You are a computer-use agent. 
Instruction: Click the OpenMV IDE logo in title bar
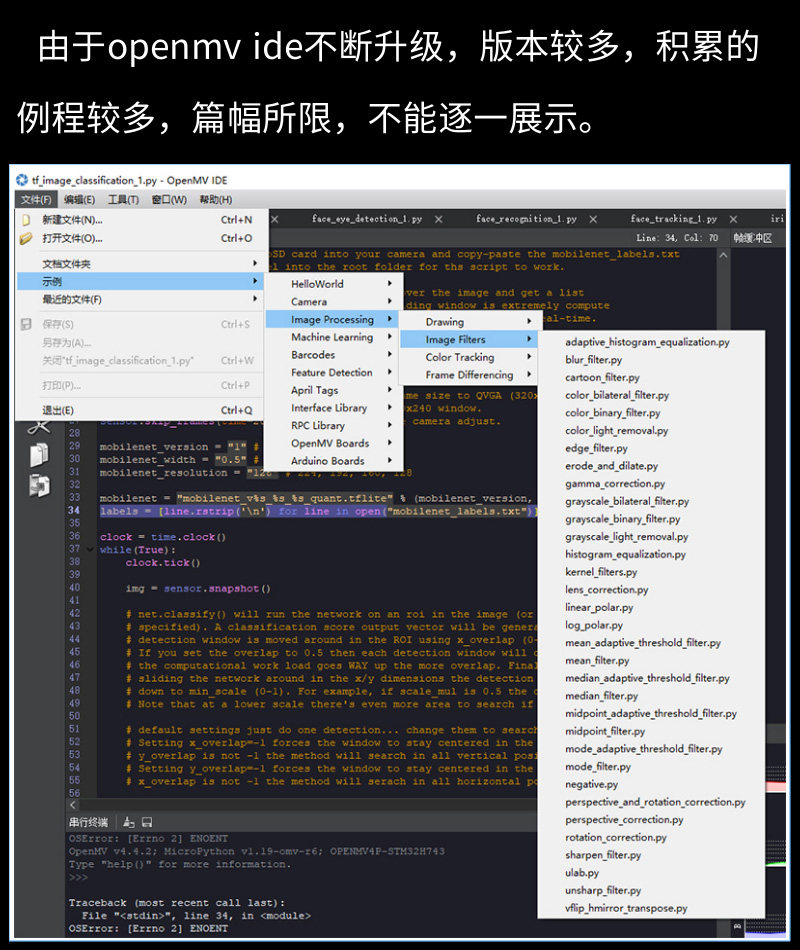click(x=22, y=180)
